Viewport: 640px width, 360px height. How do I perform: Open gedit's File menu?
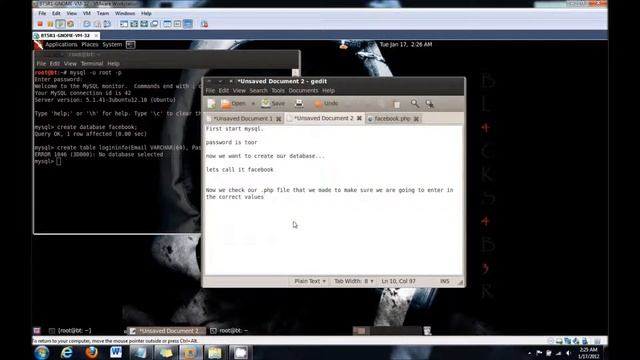click(210, 91)
